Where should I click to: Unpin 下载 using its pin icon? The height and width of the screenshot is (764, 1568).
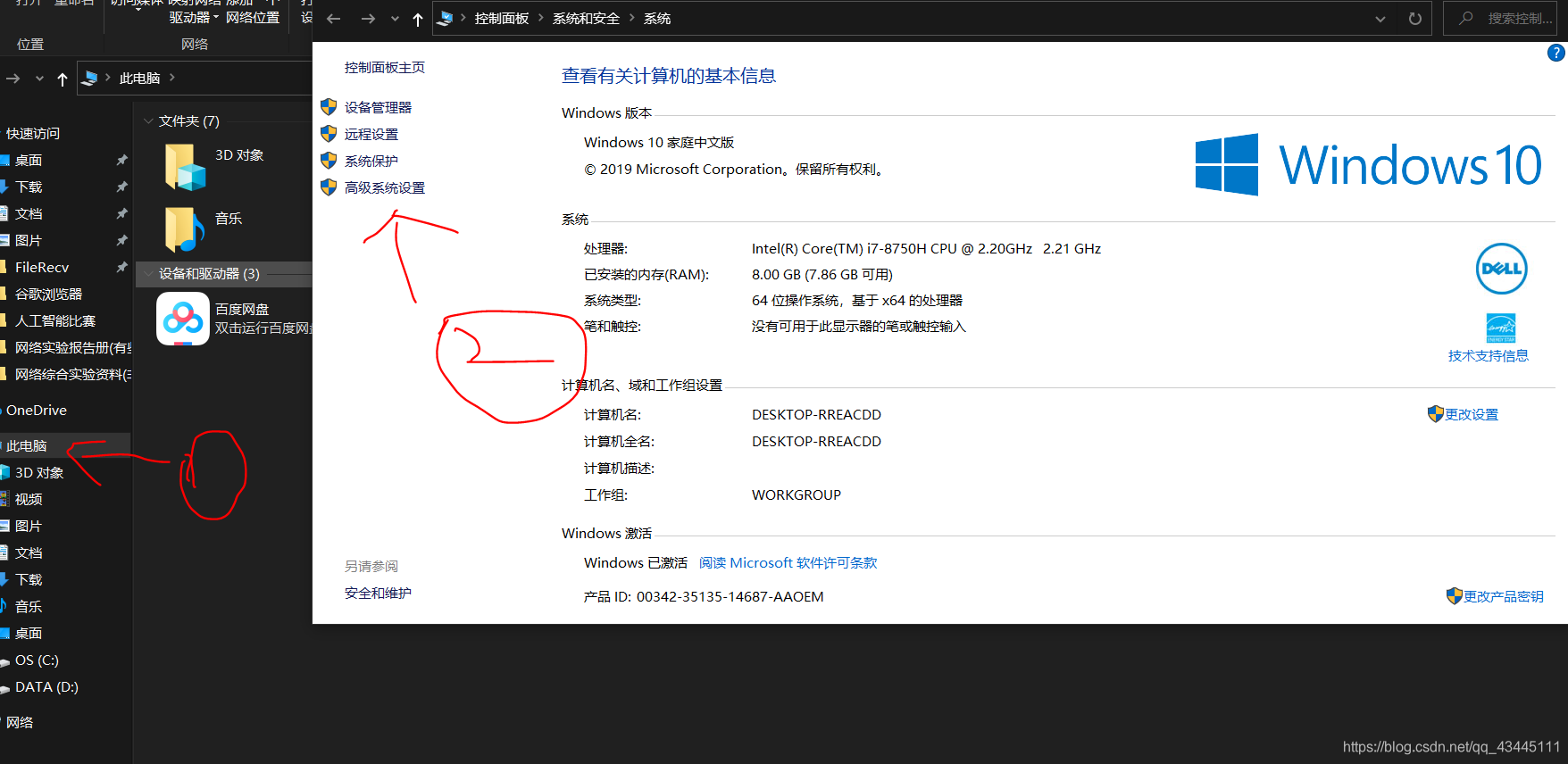(121, 187)
